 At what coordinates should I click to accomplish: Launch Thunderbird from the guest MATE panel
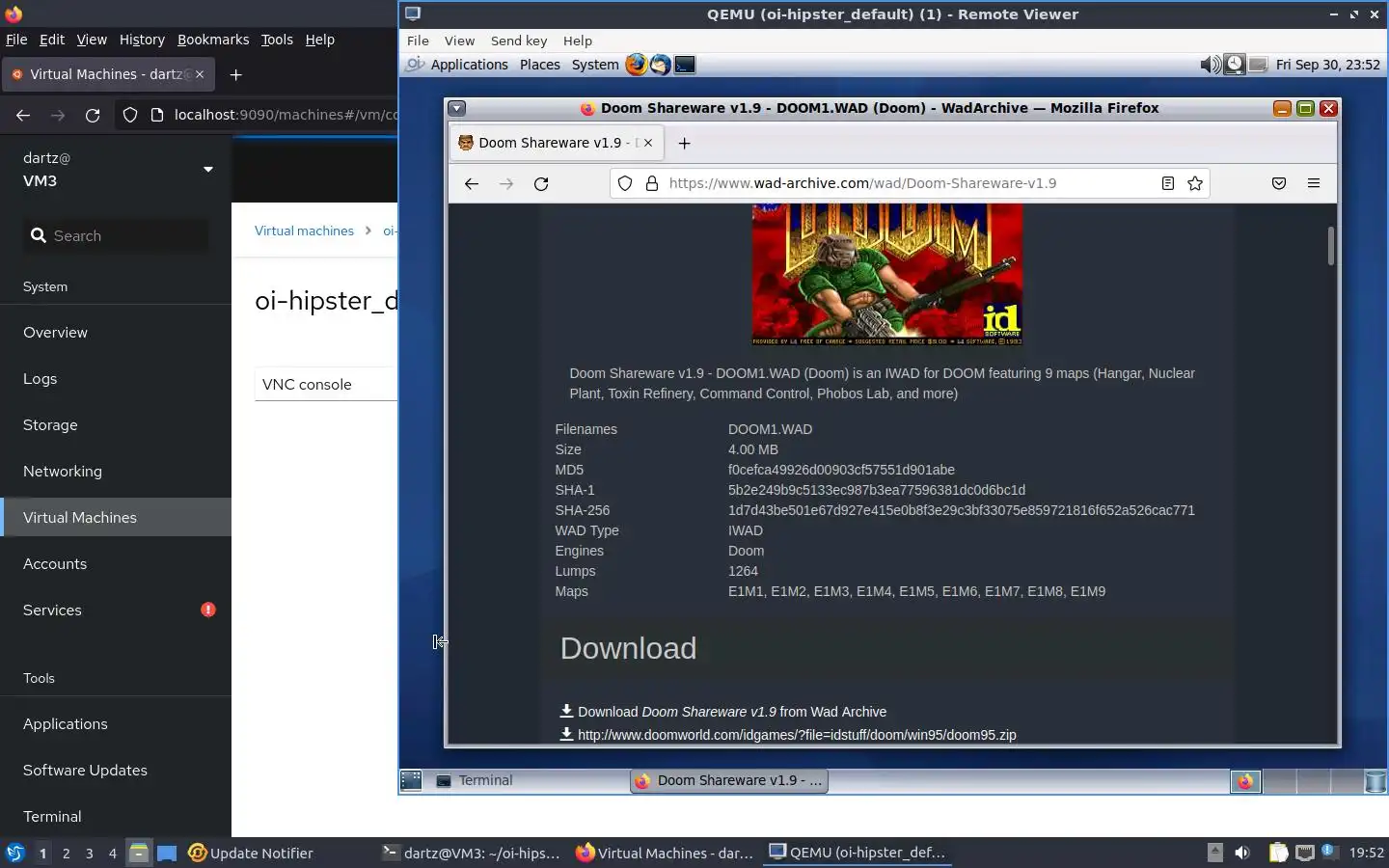tap(660, 65)
